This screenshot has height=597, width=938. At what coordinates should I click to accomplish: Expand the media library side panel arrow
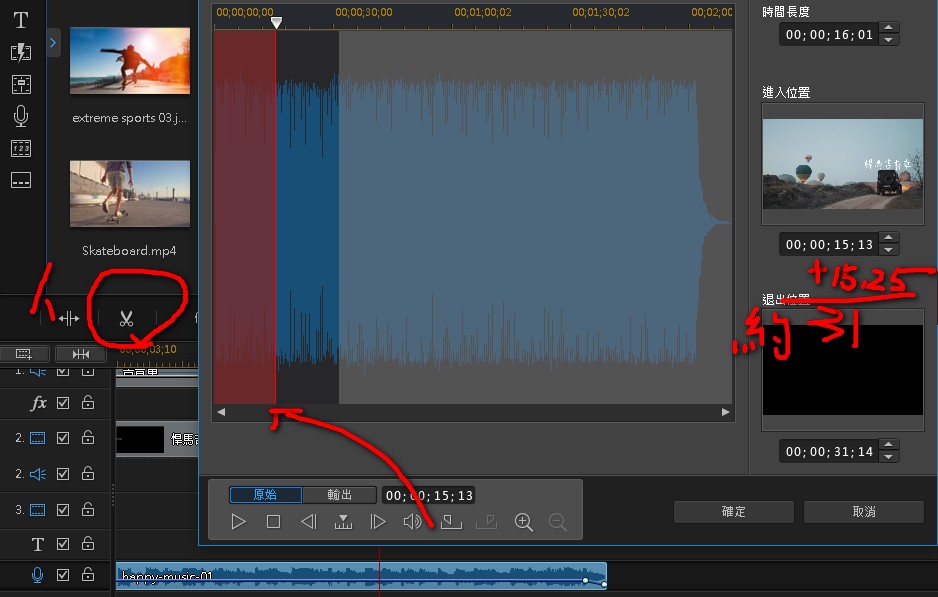coord(53,42)
